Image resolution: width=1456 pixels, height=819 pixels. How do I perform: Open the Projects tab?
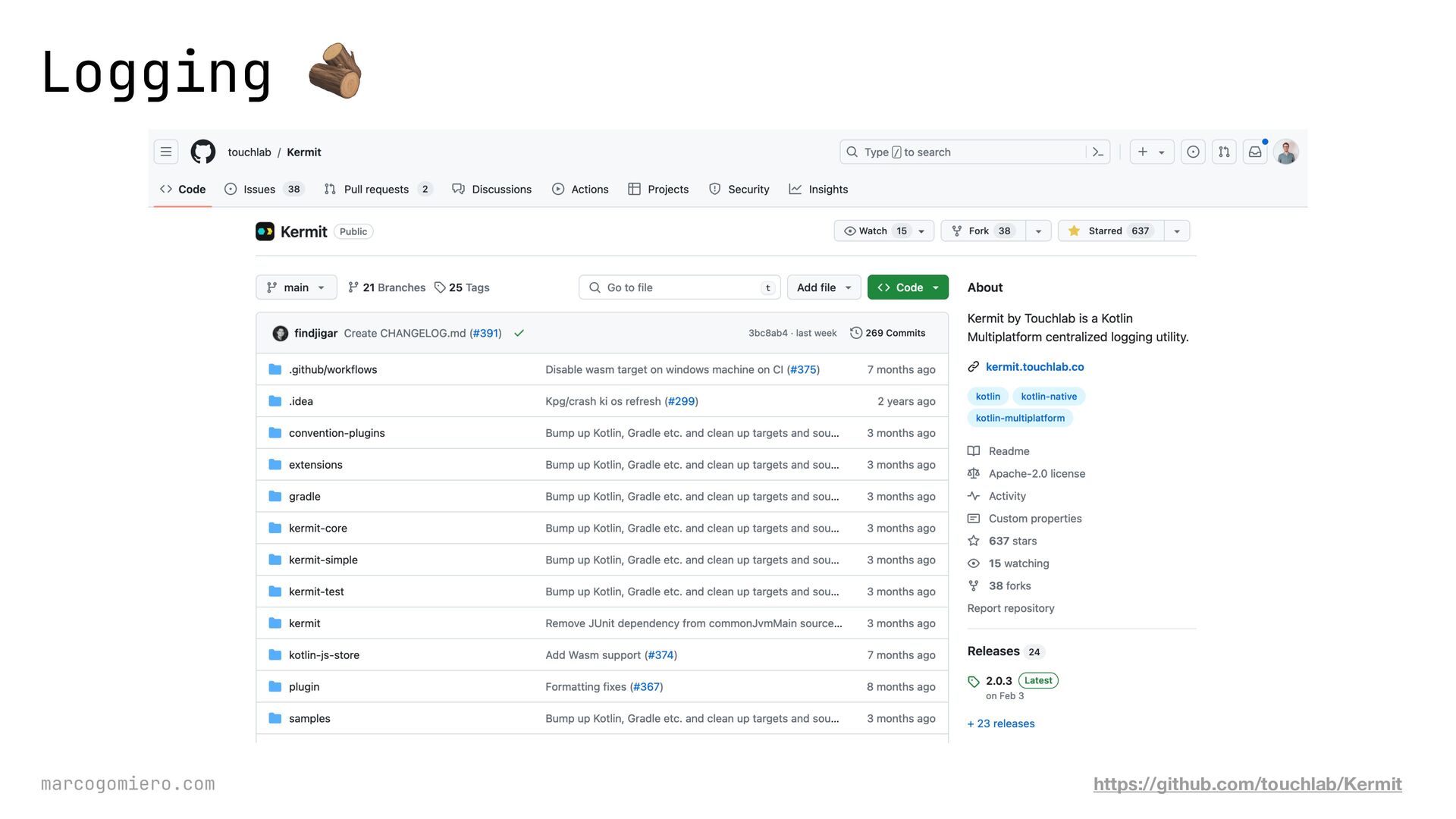point(658,189)
